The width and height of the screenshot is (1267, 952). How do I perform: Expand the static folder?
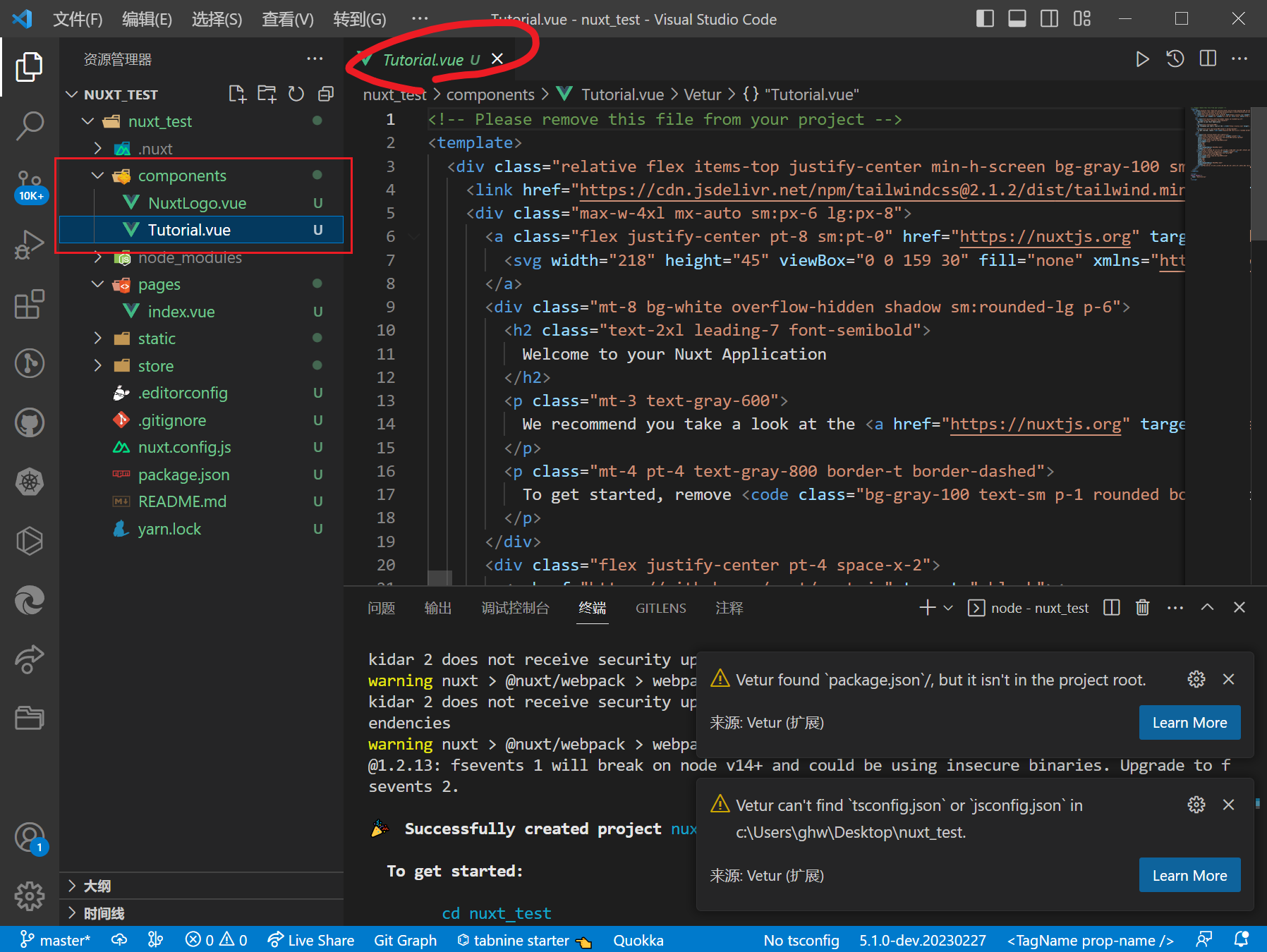point(97,338)
